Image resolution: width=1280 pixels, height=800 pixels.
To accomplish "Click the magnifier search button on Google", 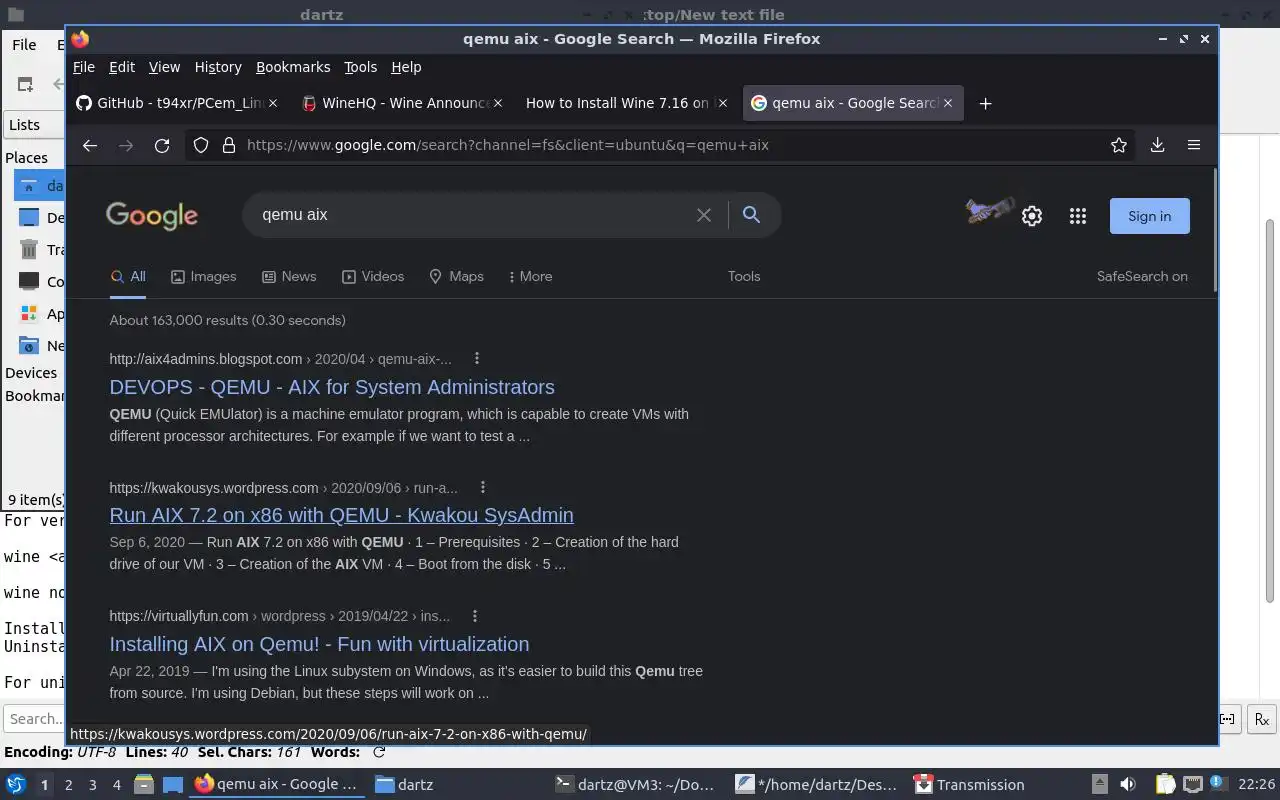I will coord(752,215).
